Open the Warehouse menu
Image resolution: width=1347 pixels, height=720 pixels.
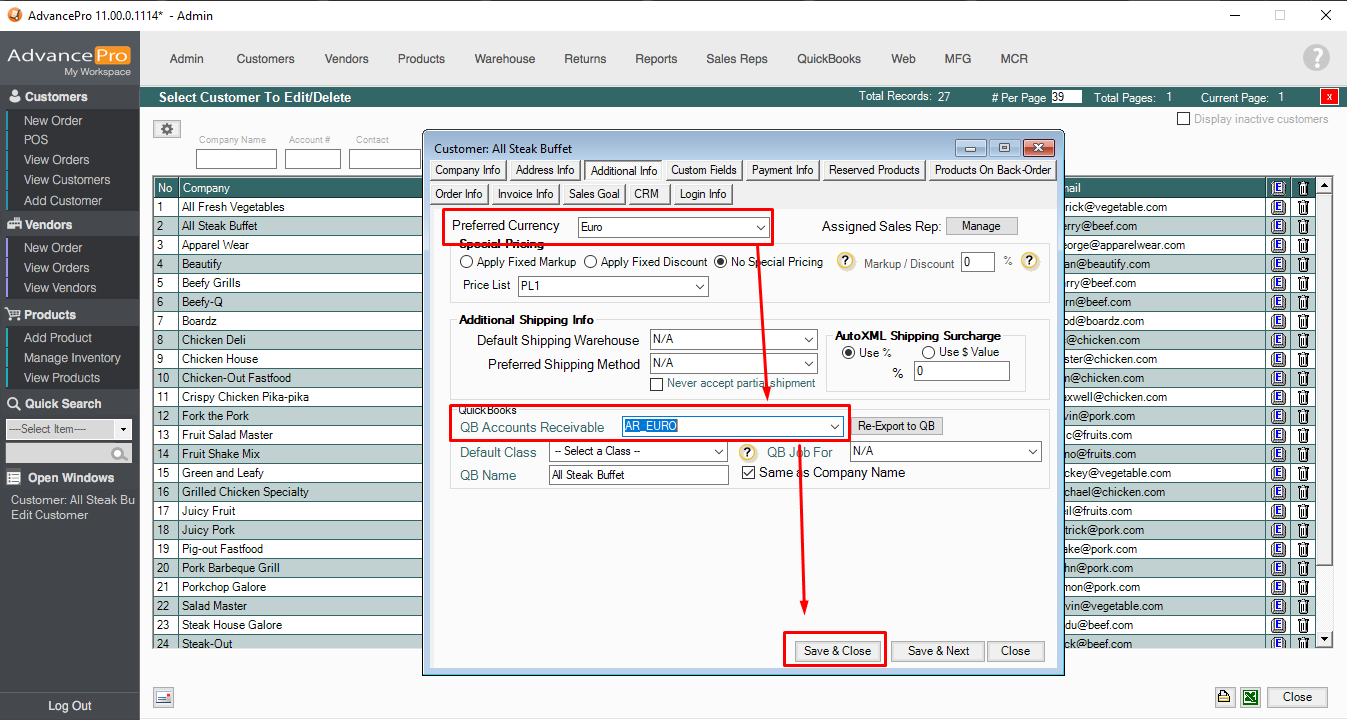click(504, 59)
